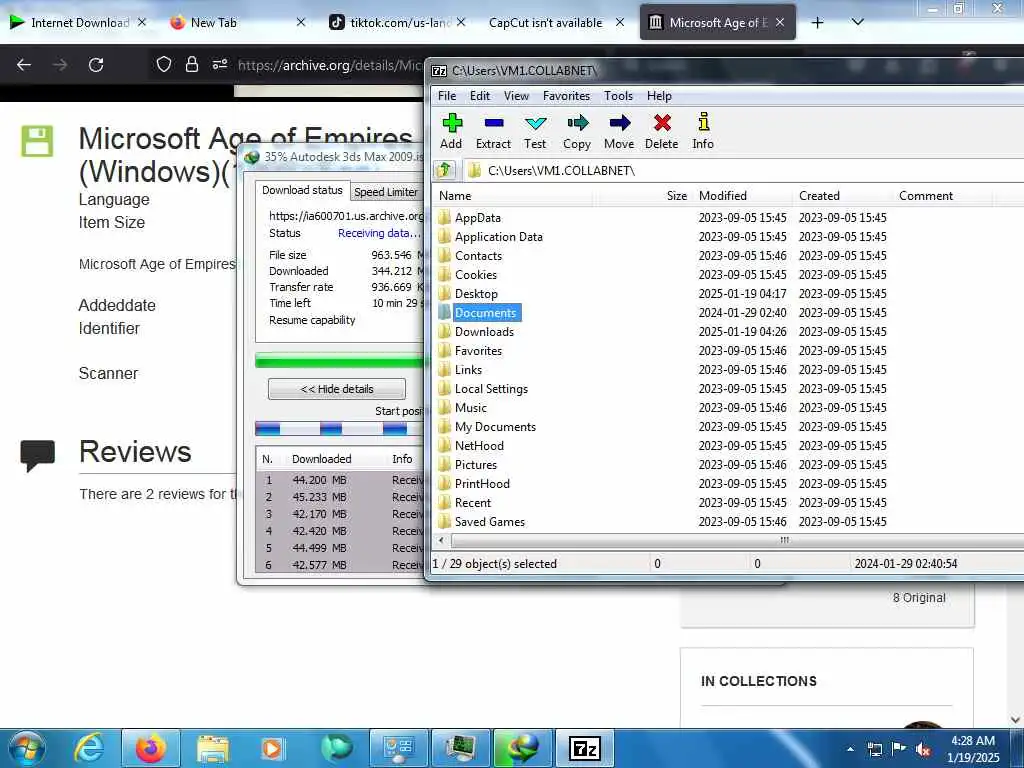Sort the file list by Created column
The image size is (1024, 768).
click(x=843, y=196)
